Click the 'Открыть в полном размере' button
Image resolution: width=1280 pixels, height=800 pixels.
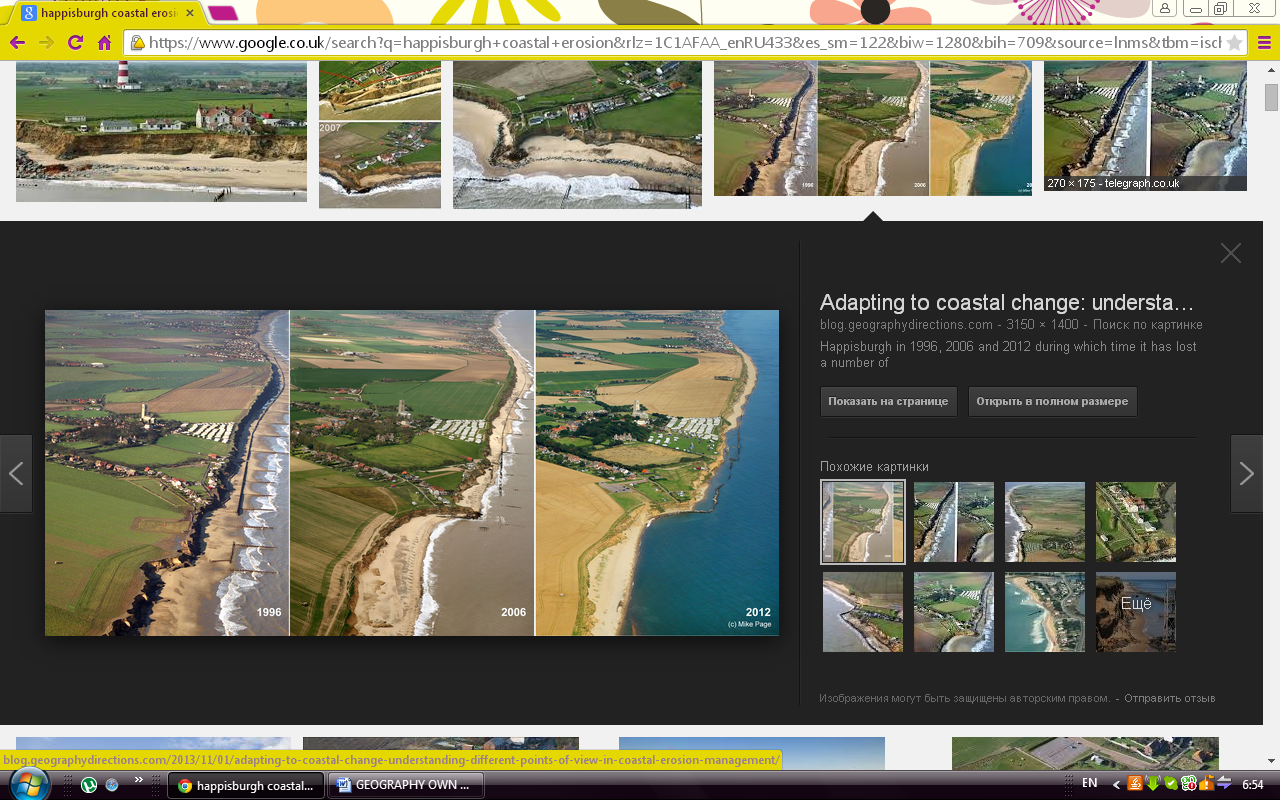click(x=1052, y=401)
